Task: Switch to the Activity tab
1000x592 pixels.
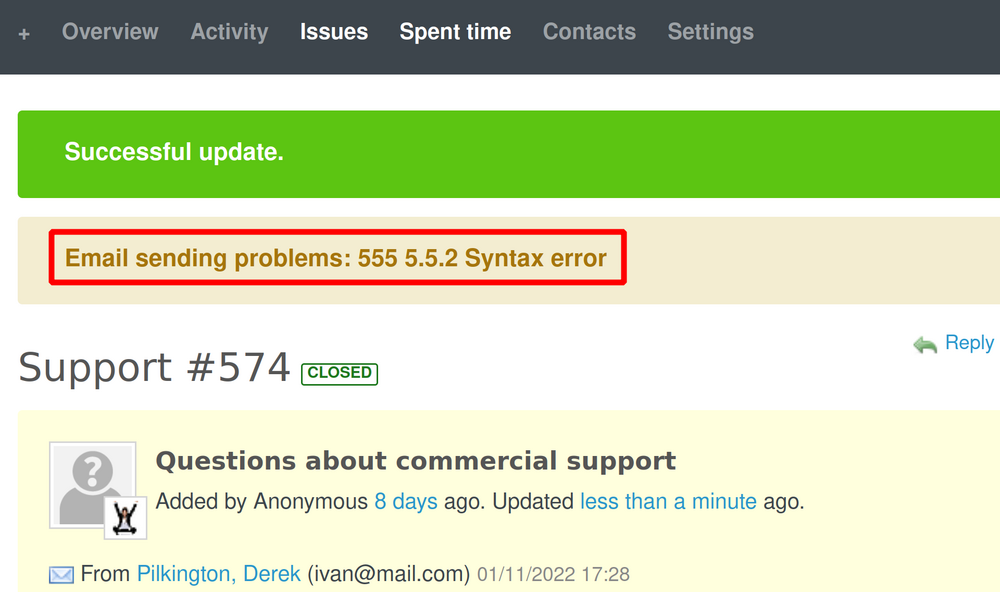Action: tap(229, 31)
